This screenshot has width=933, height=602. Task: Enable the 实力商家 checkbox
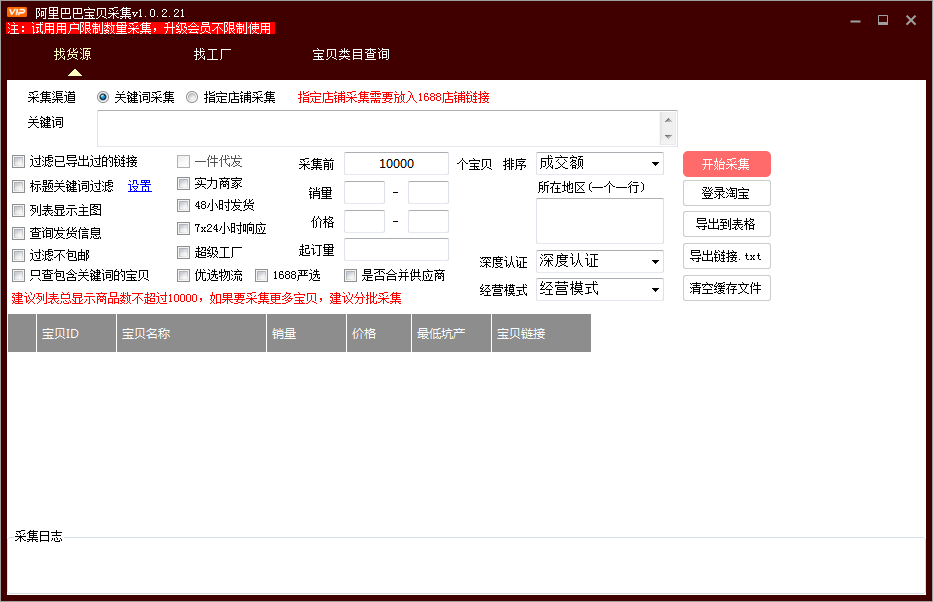tap(183, 183)
